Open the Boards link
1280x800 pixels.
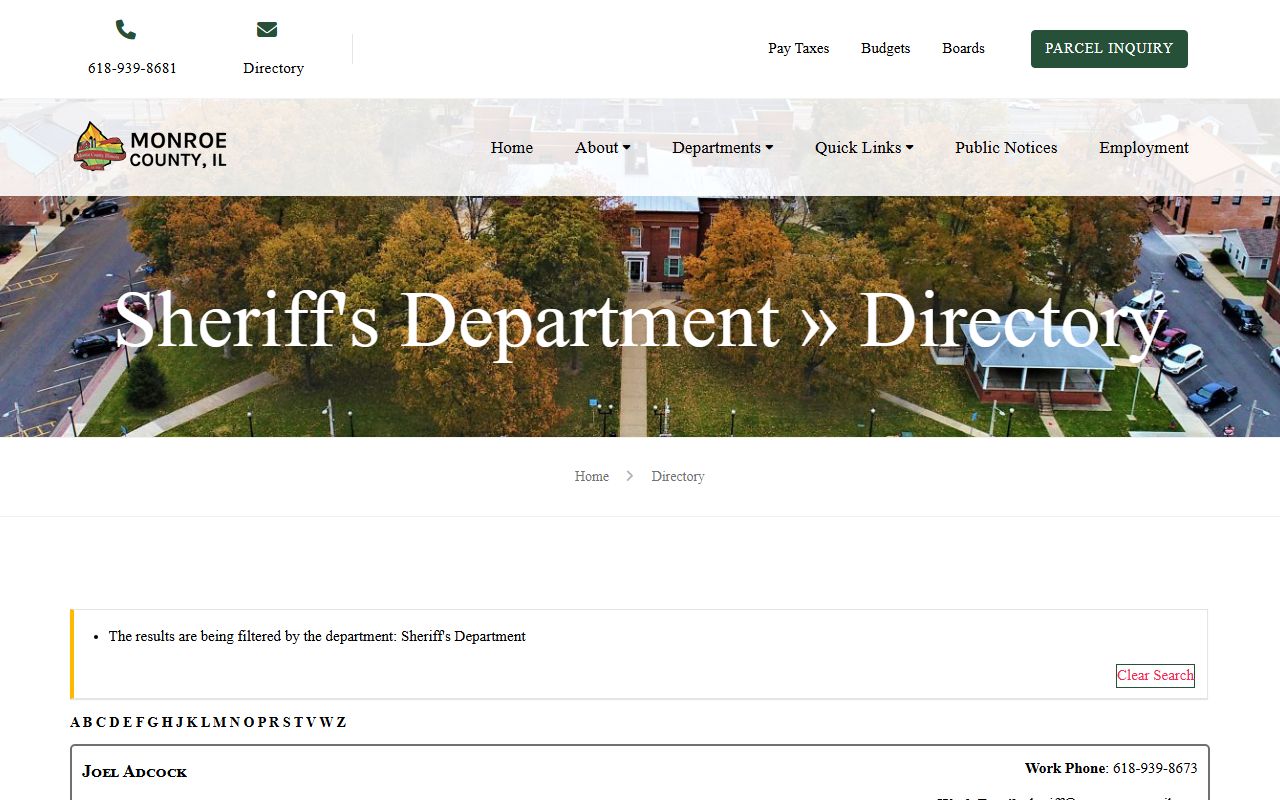tap(963, 48)
